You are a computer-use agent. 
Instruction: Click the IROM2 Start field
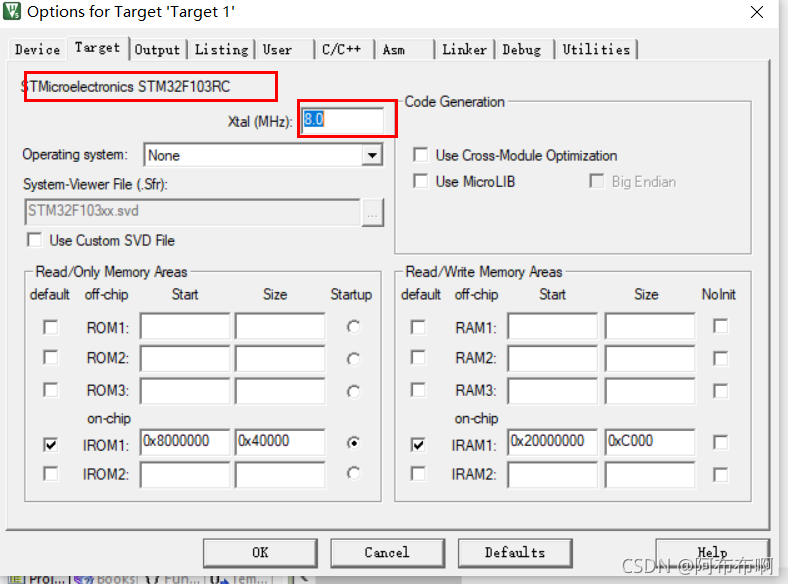point(185,475)
